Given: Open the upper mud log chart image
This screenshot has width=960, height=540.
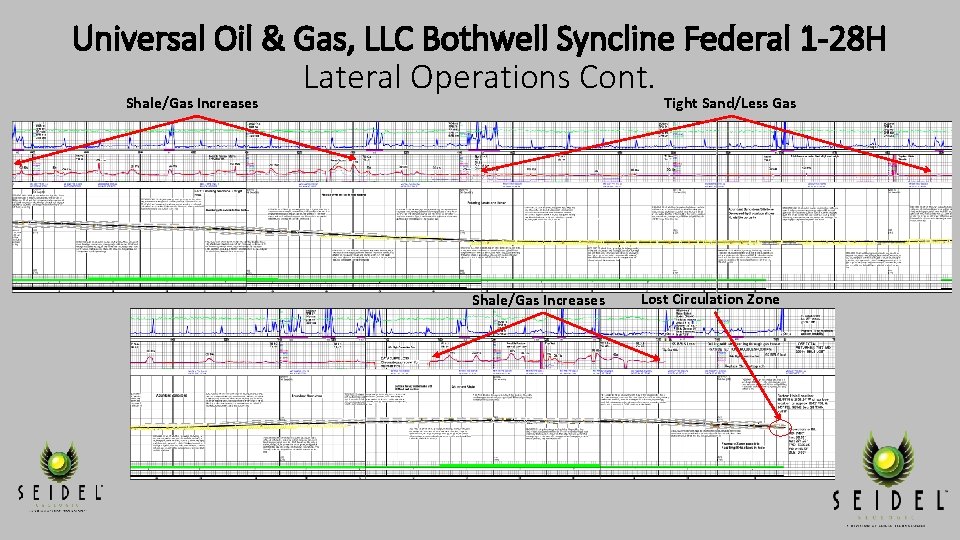Looking at the screenshot, I should point(482,206).
